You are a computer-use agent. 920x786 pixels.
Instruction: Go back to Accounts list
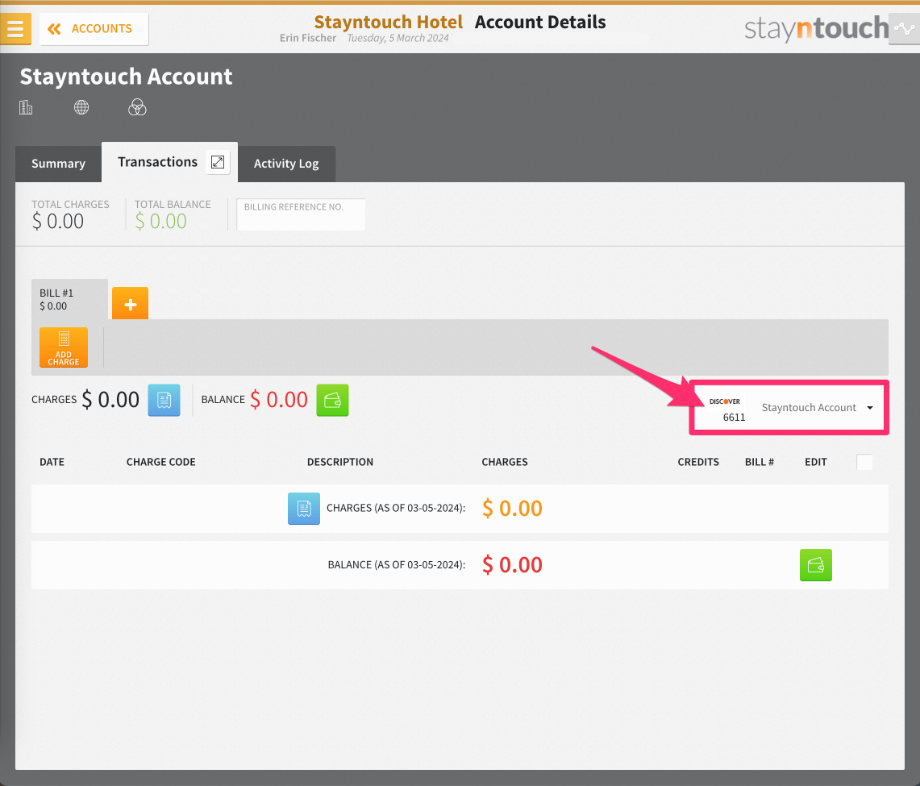[x=93, y=29]
